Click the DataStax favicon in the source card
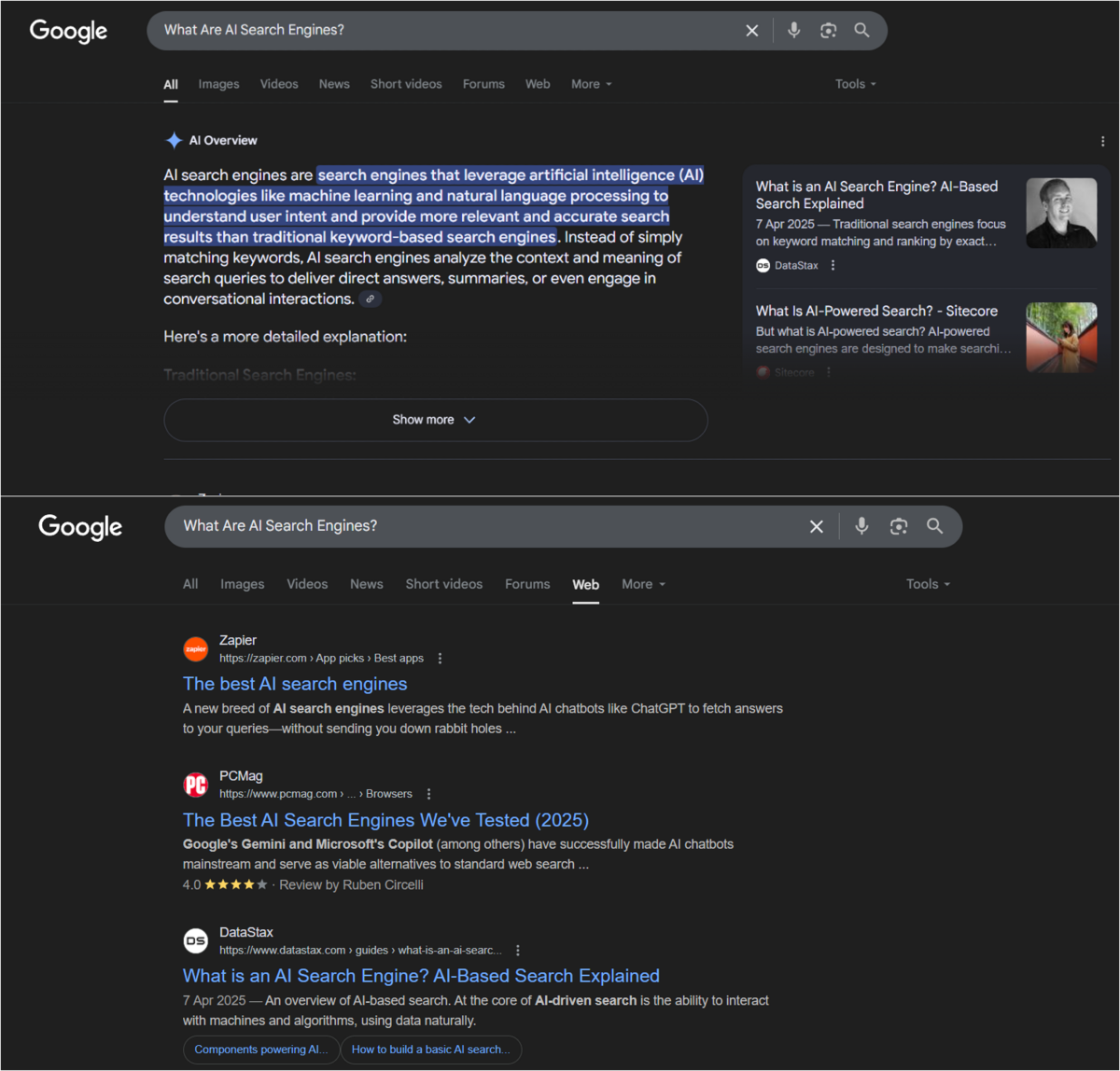1120x1071 pixels. tap(763, 266)
